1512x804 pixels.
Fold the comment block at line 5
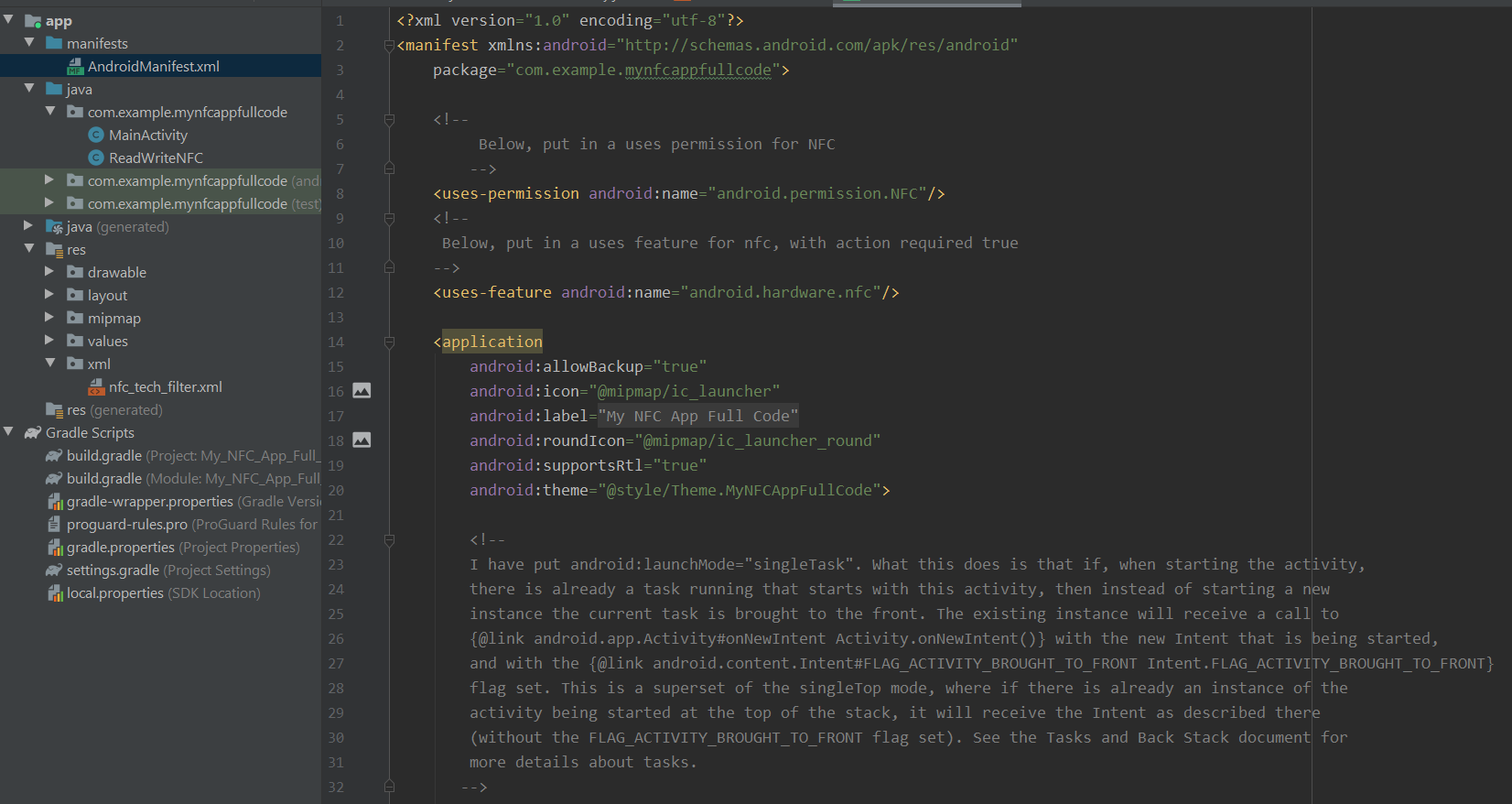[389, 120]
